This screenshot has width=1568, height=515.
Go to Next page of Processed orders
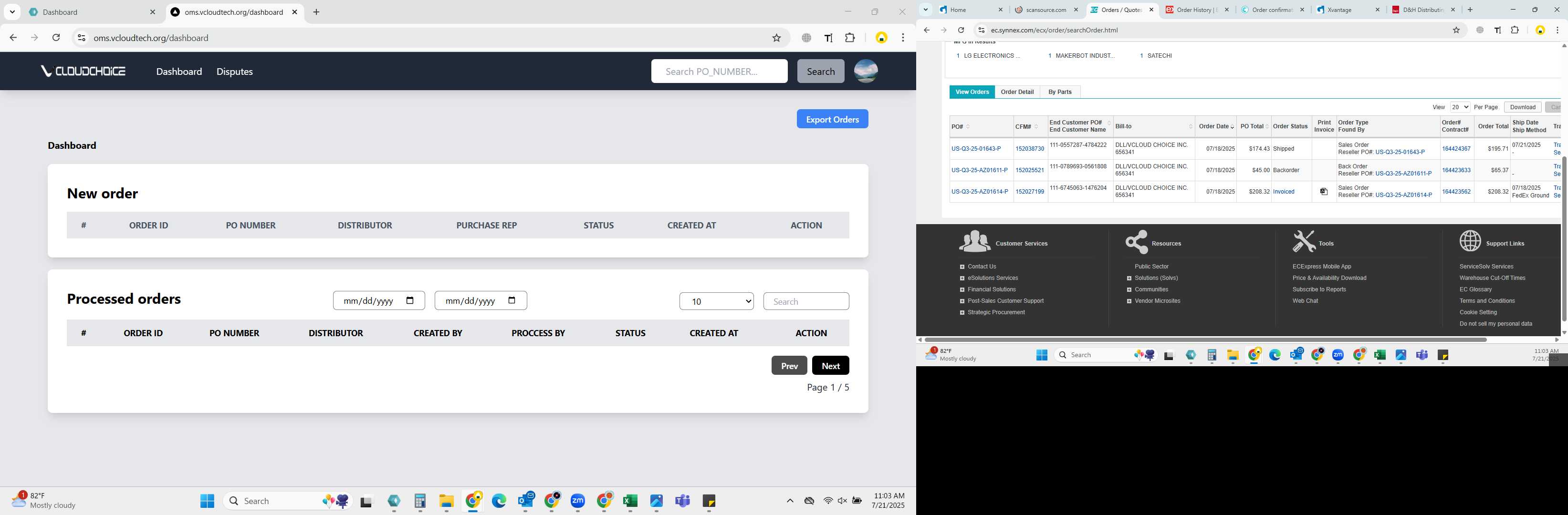830,365
